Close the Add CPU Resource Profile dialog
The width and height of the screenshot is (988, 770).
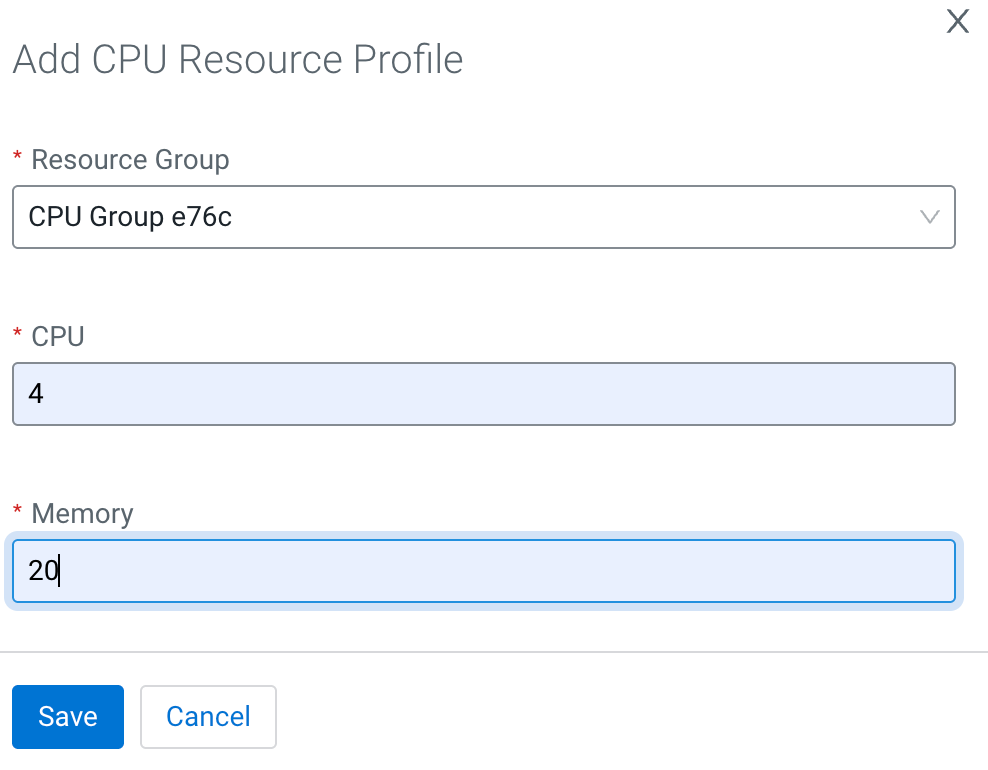point(957,22)
